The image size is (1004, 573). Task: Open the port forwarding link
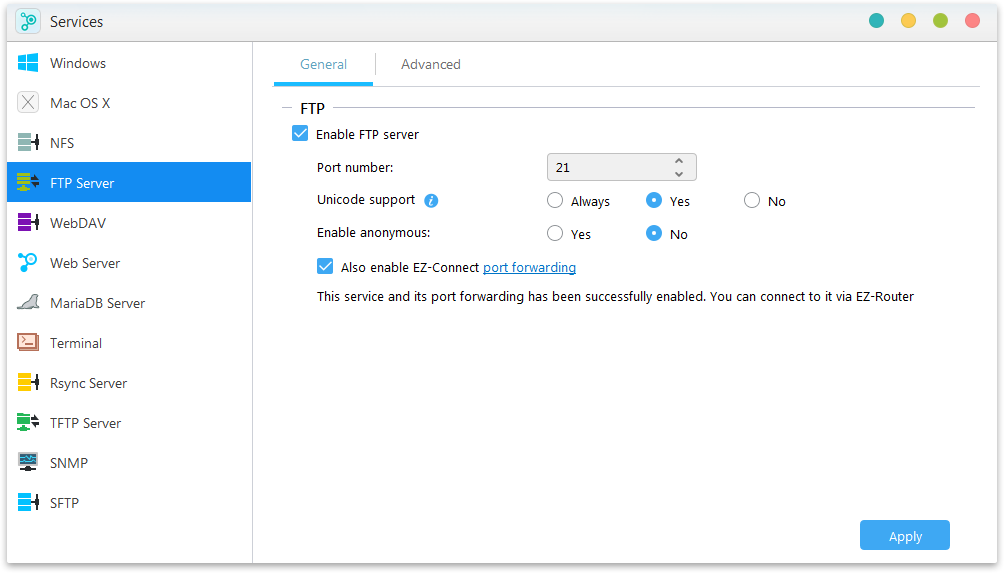(x=529, y=267)
